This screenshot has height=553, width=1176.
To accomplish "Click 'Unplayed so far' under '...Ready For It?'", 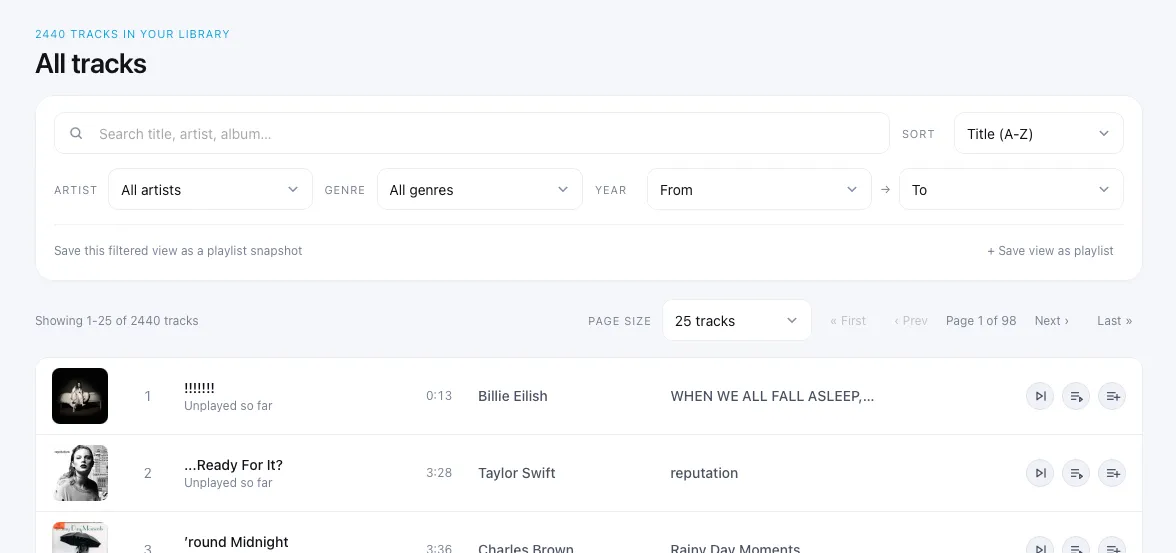I will coord(228,482).
